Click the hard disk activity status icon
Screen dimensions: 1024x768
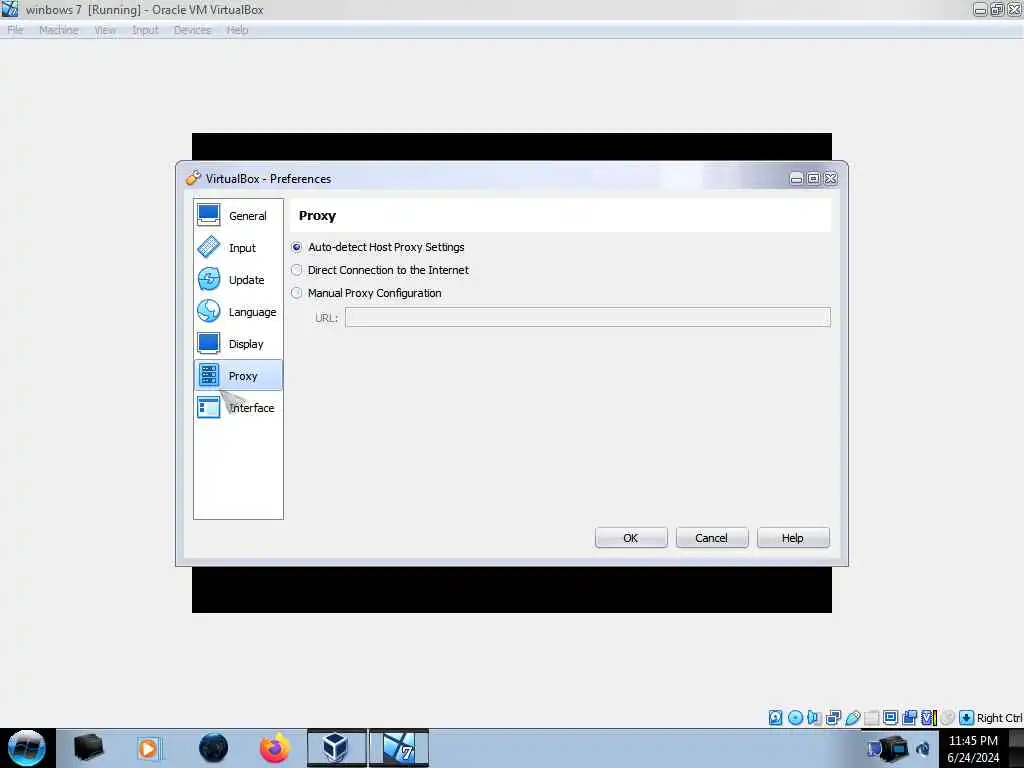(x=775, y=718)
